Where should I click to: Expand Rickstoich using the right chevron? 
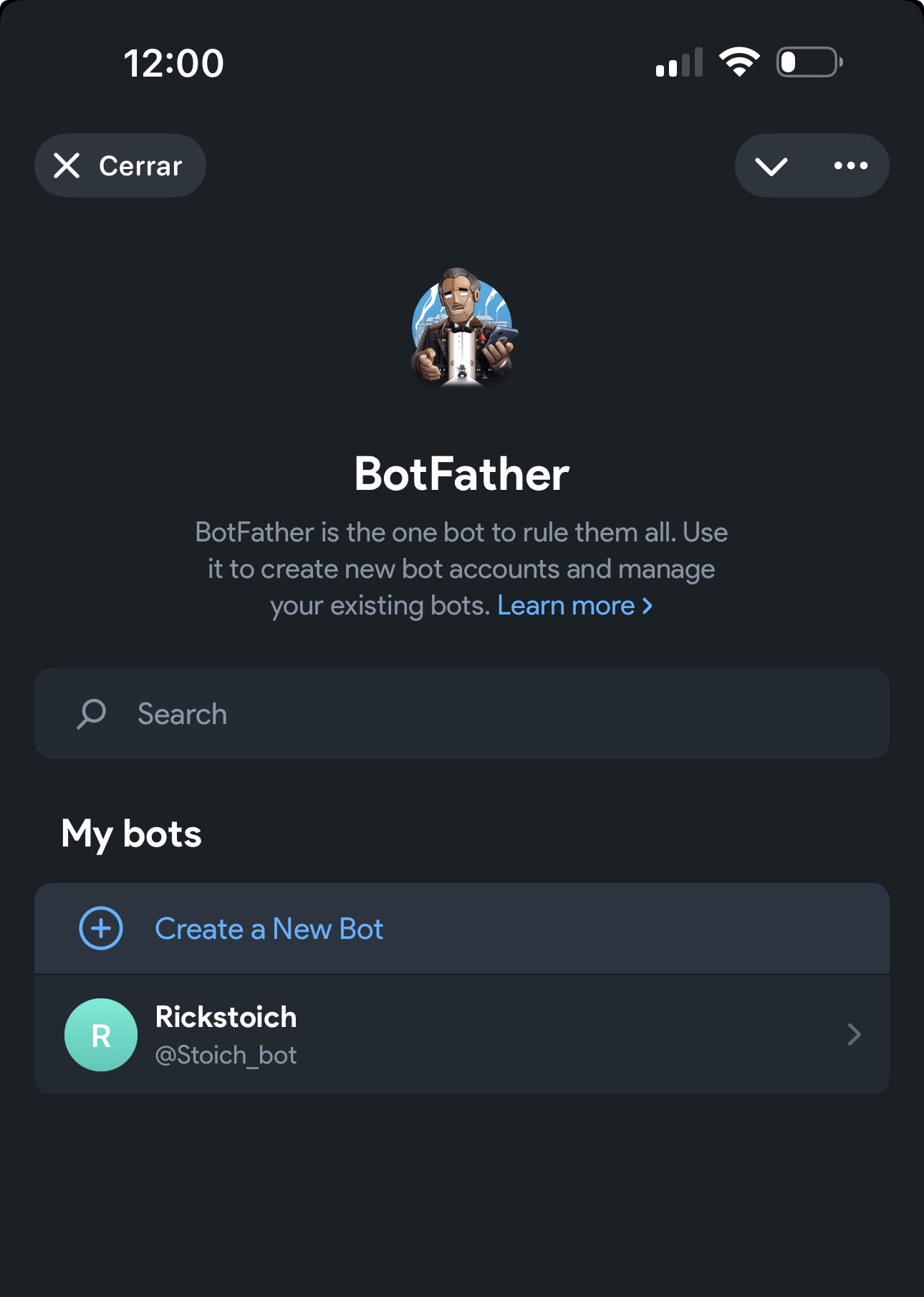[854, 1034]
